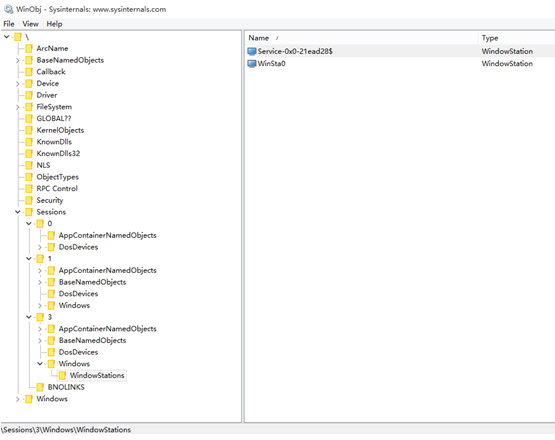Collapse the Sessions tree node
The image size is (555, 440).
point(18,212)
